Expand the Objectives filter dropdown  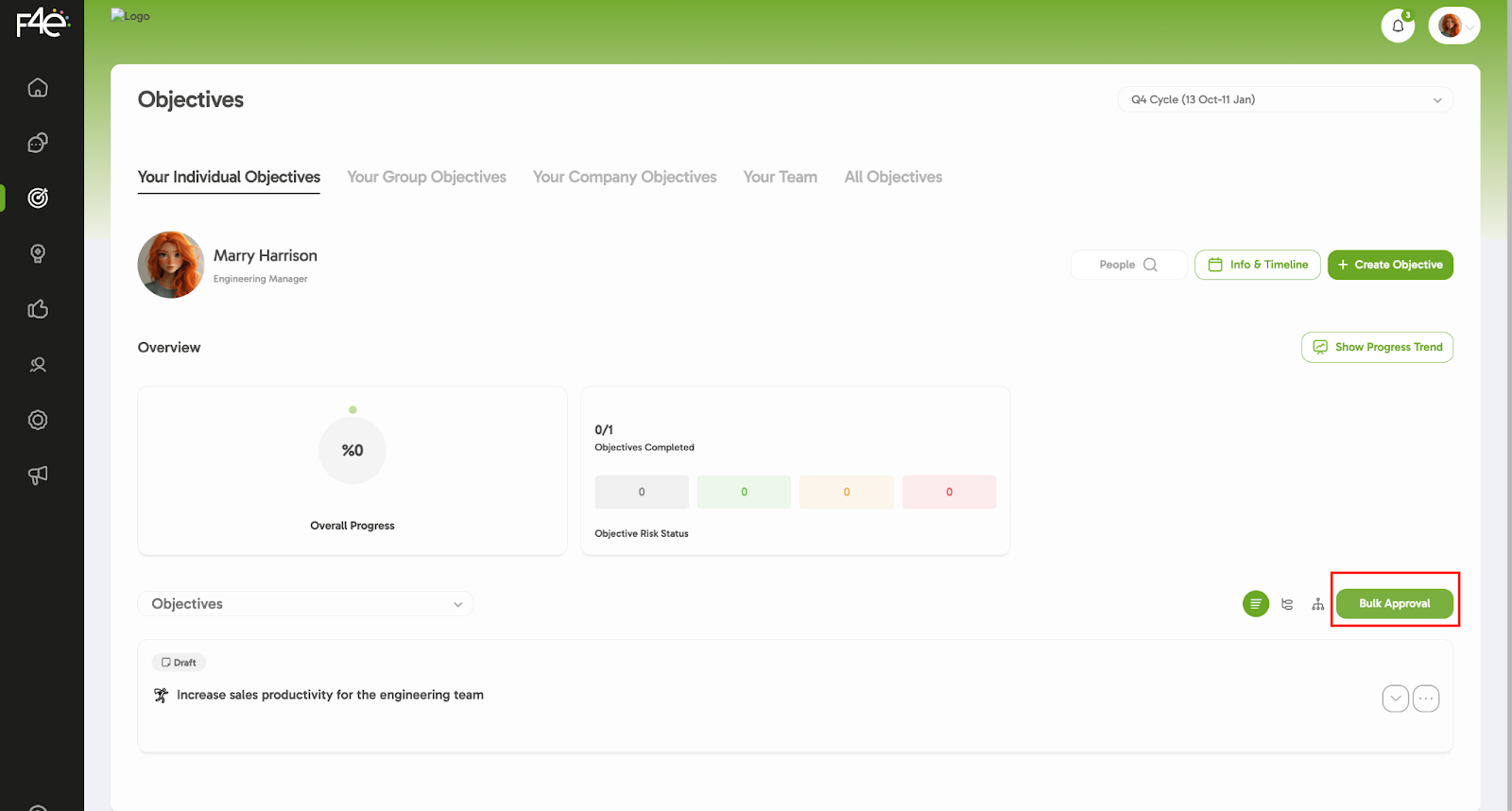coord(305,604)
